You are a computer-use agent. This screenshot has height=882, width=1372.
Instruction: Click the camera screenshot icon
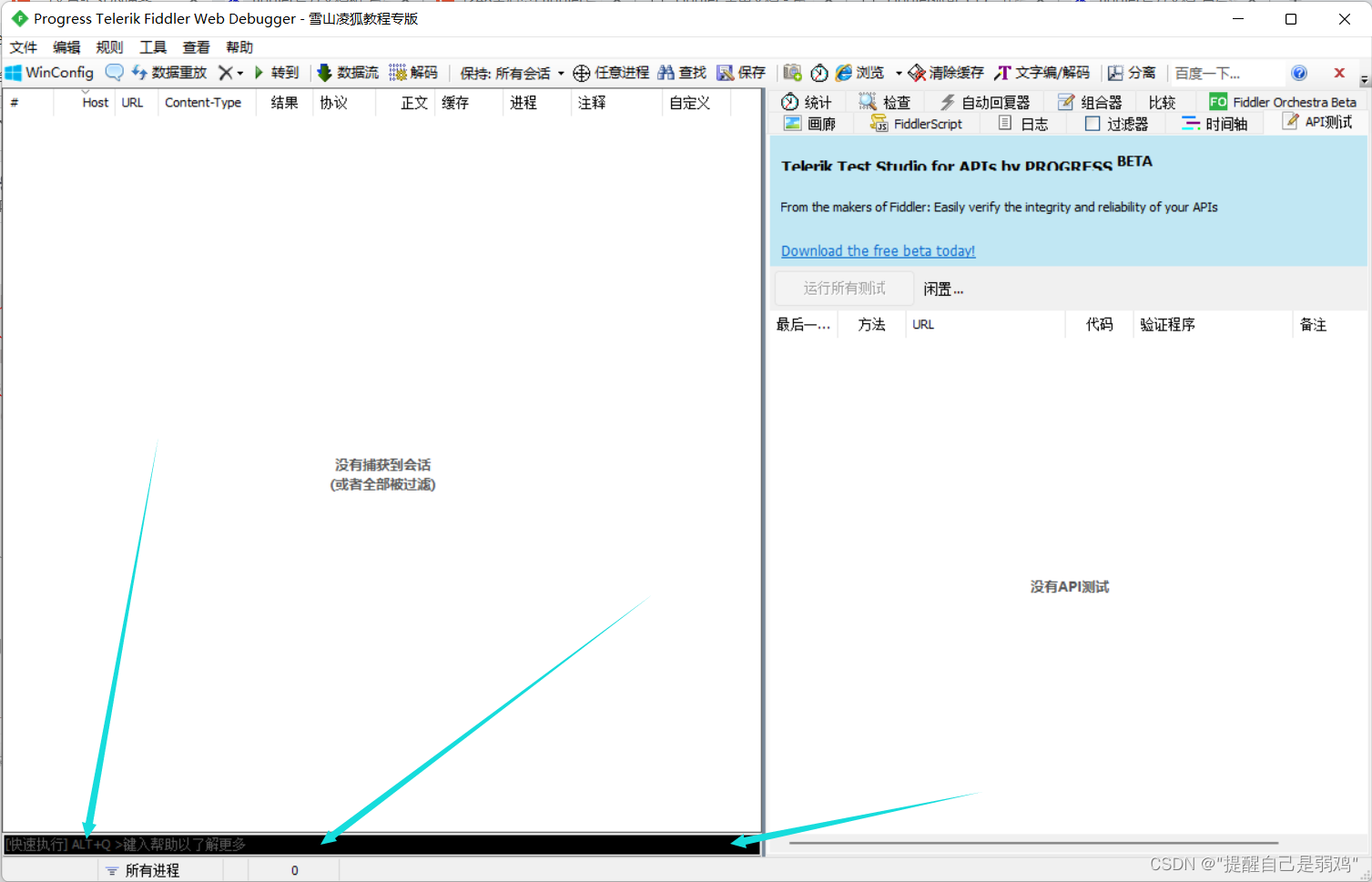pyautogui.click(x=792, y=73)
